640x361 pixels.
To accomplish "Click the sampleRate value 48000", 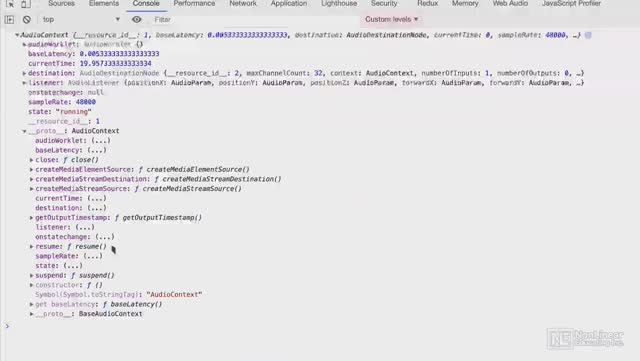I will point(86,102).
